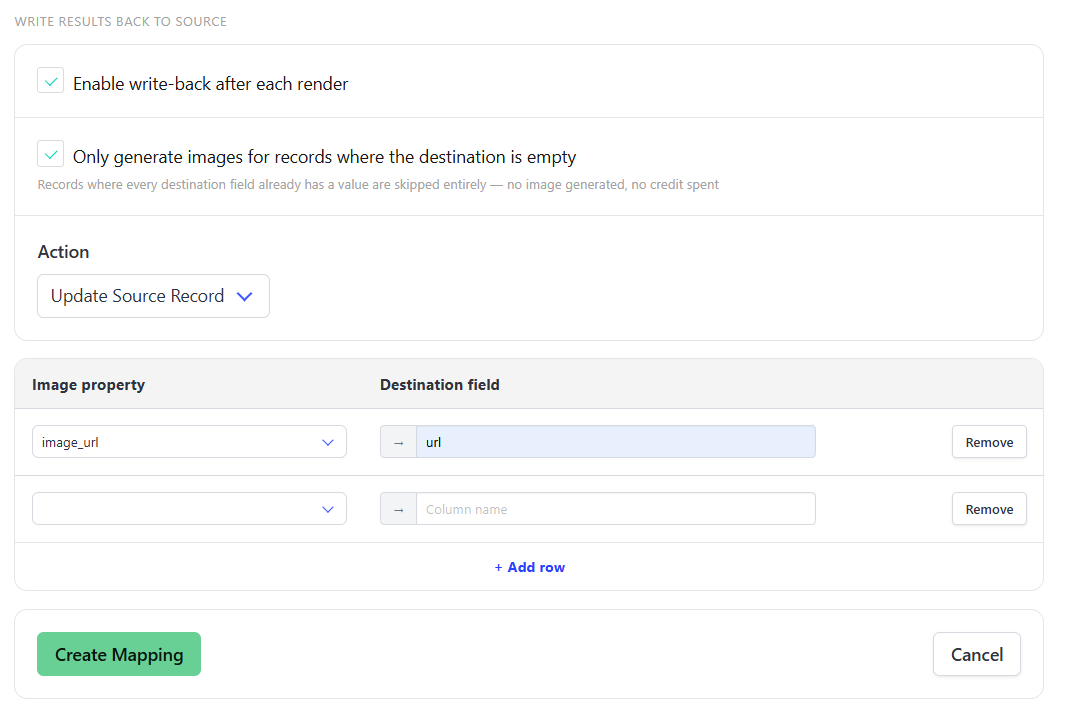Open the image_url property dropdown
The width and height of the screenshot is (1072, 714).
(x=189, y=442)
